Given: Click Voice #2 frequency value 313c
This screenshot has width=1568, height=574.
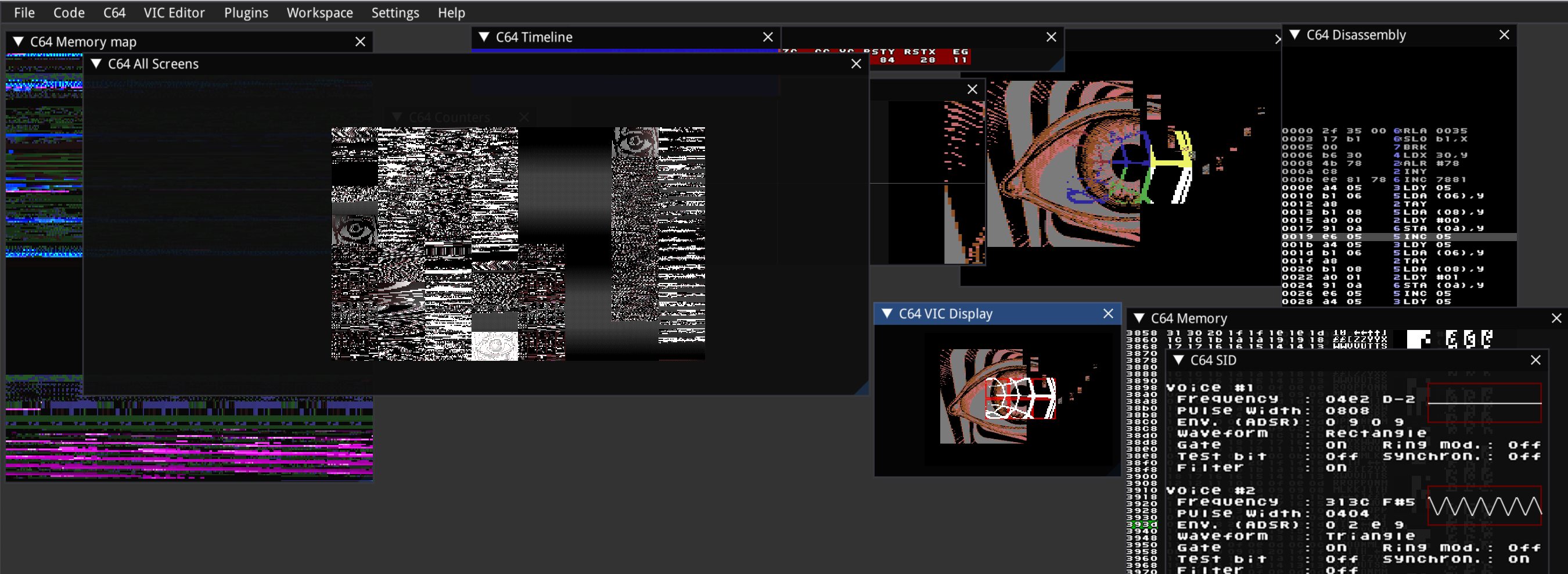Looking at the screenshot, I should 1348,502.
